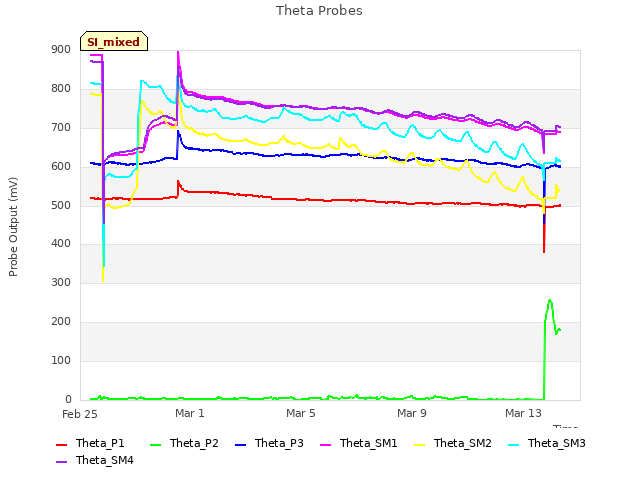Click the green Theta_P2 legend swatch

[x=156, y=444]
